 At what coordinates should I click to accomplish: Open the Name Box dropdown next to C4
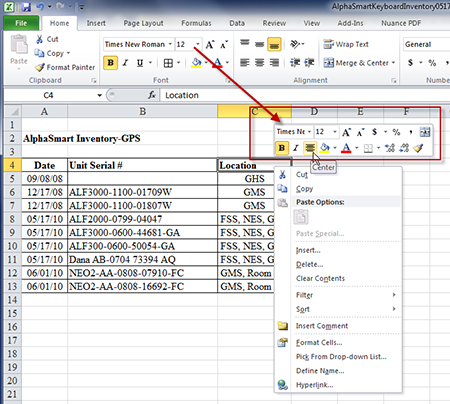99,95
